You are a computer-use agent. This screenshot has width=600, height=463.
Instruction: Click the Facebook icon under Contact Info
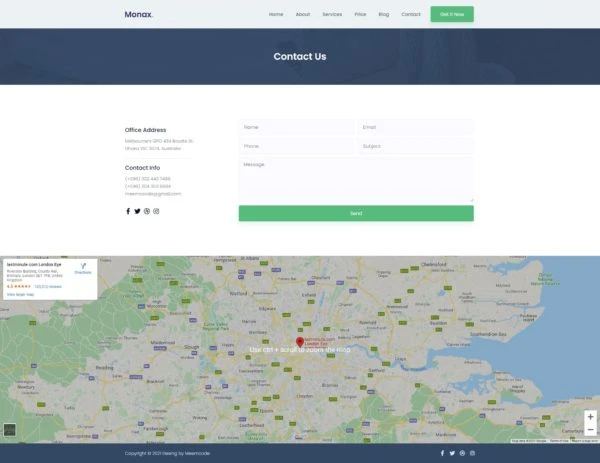coord(128,211)
